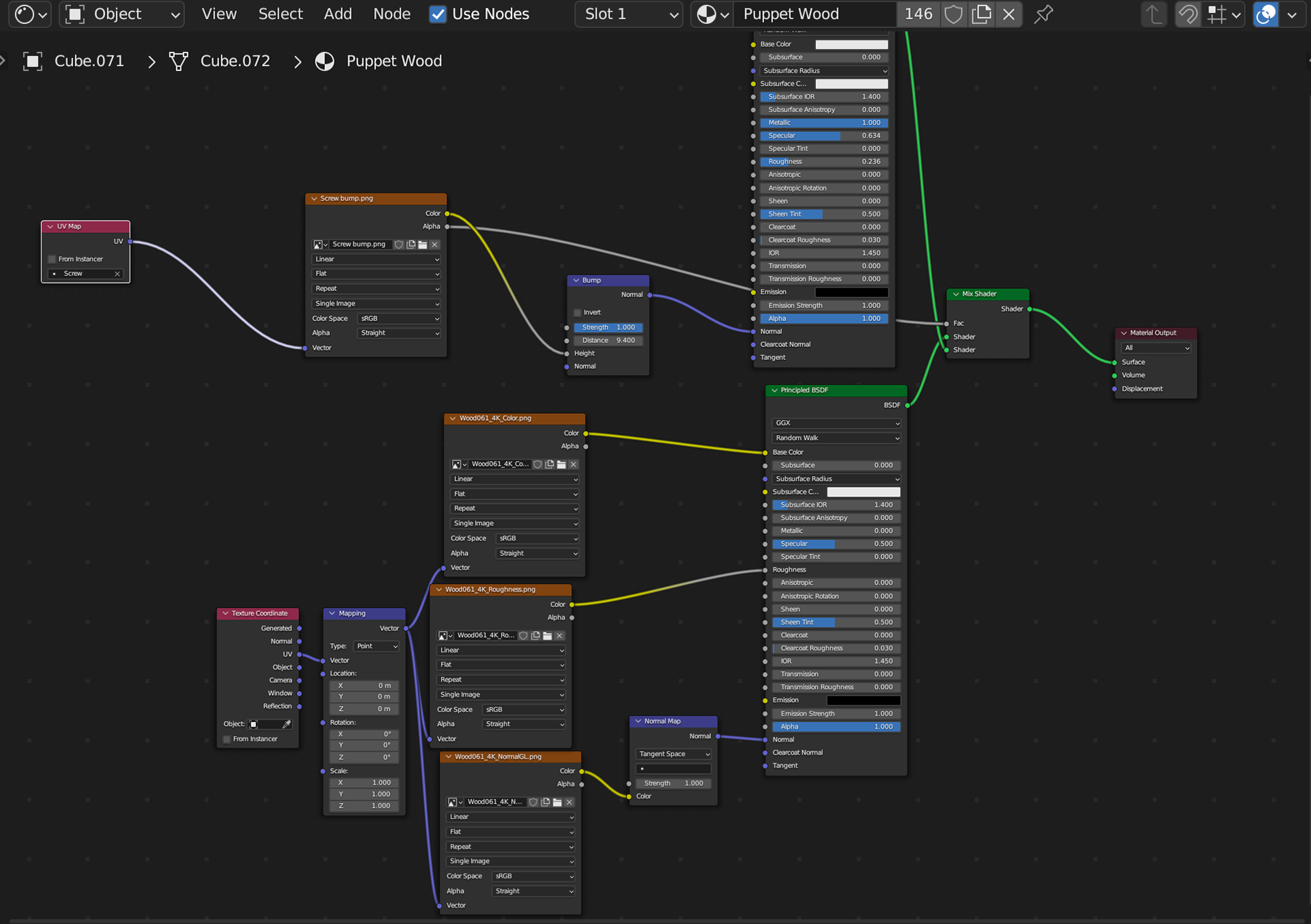This screenshot has width=1311, height=924.
Task: Click the Puppet Wood material name field
Action: click(813, 14)
